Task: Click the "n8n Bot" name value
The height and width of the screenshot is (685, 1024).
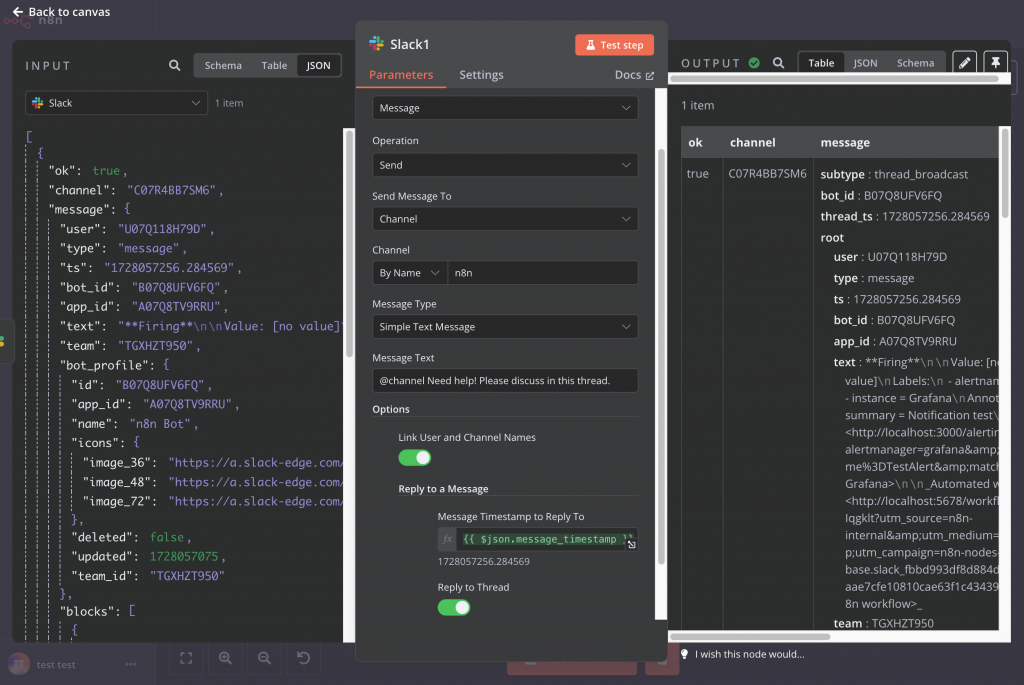Action: 160,424
